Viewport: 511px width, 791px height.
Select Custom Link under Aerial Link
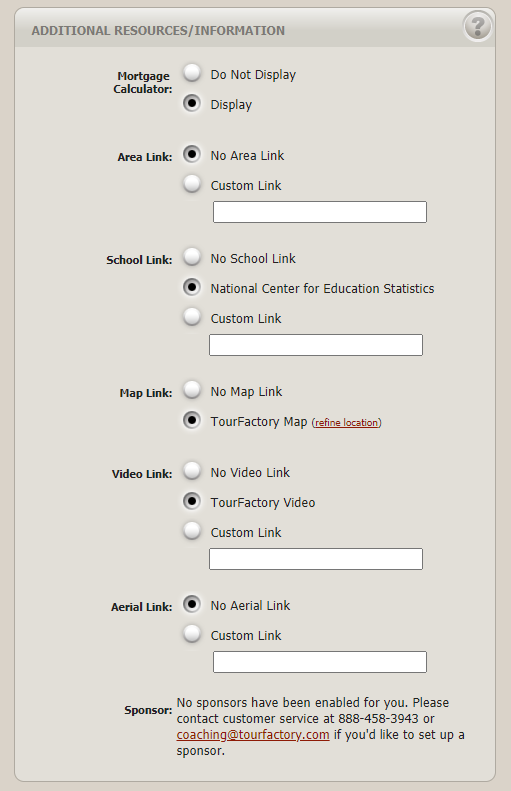click(x=192, y=634)
